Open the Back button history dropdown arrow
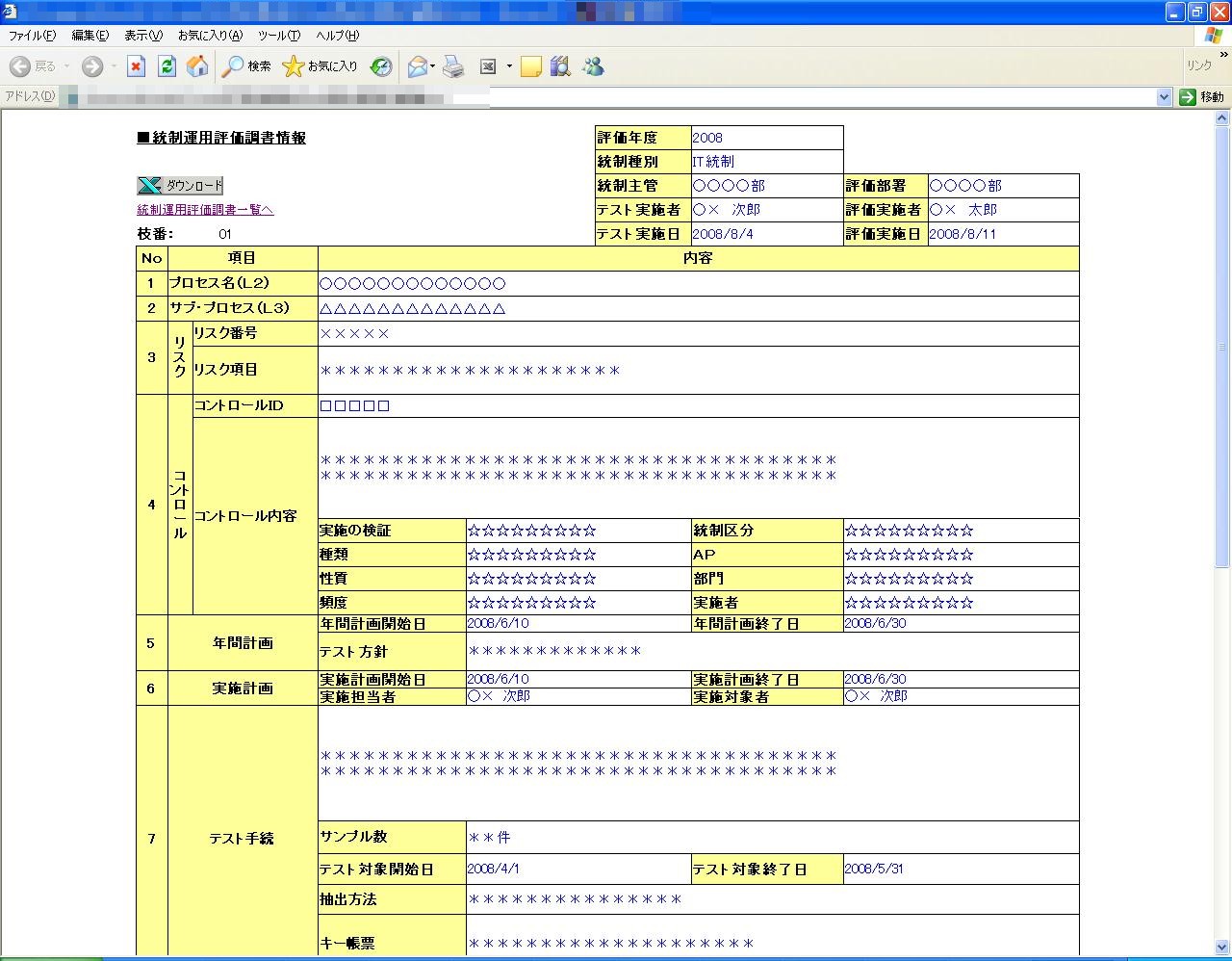Screen dimensions: 1232x961 (x=66, y=66)
